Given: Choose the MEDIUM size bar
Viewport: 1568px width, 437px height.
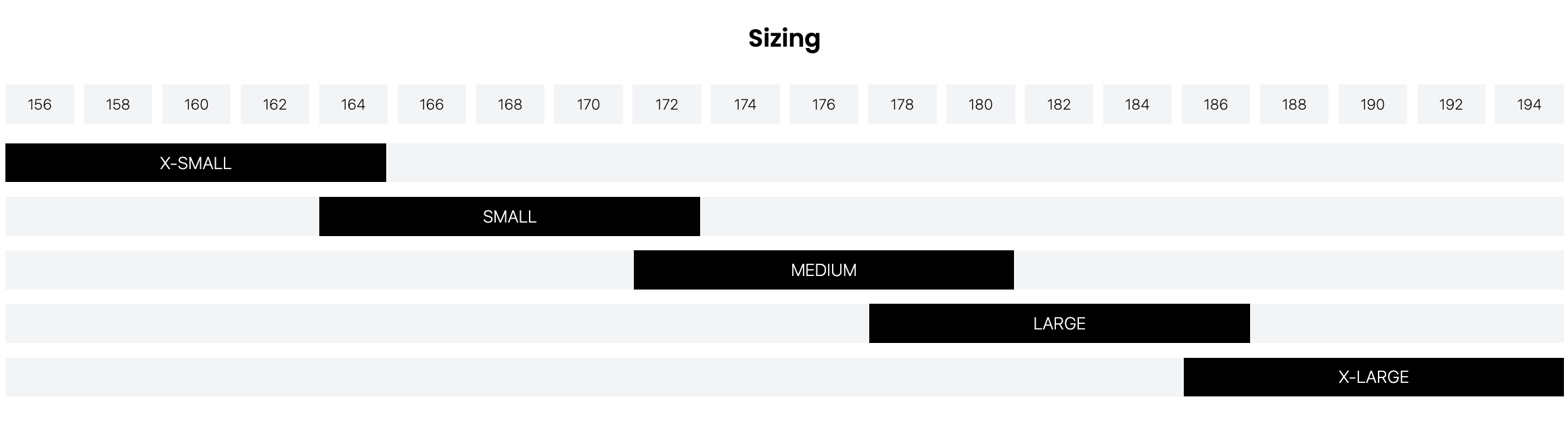Looking at the screenshot, I should tap(823, 270).
